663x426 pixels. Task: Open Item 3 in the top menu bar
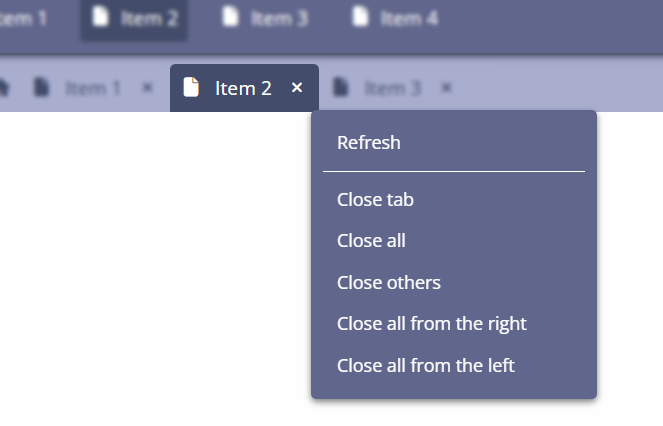279,18
